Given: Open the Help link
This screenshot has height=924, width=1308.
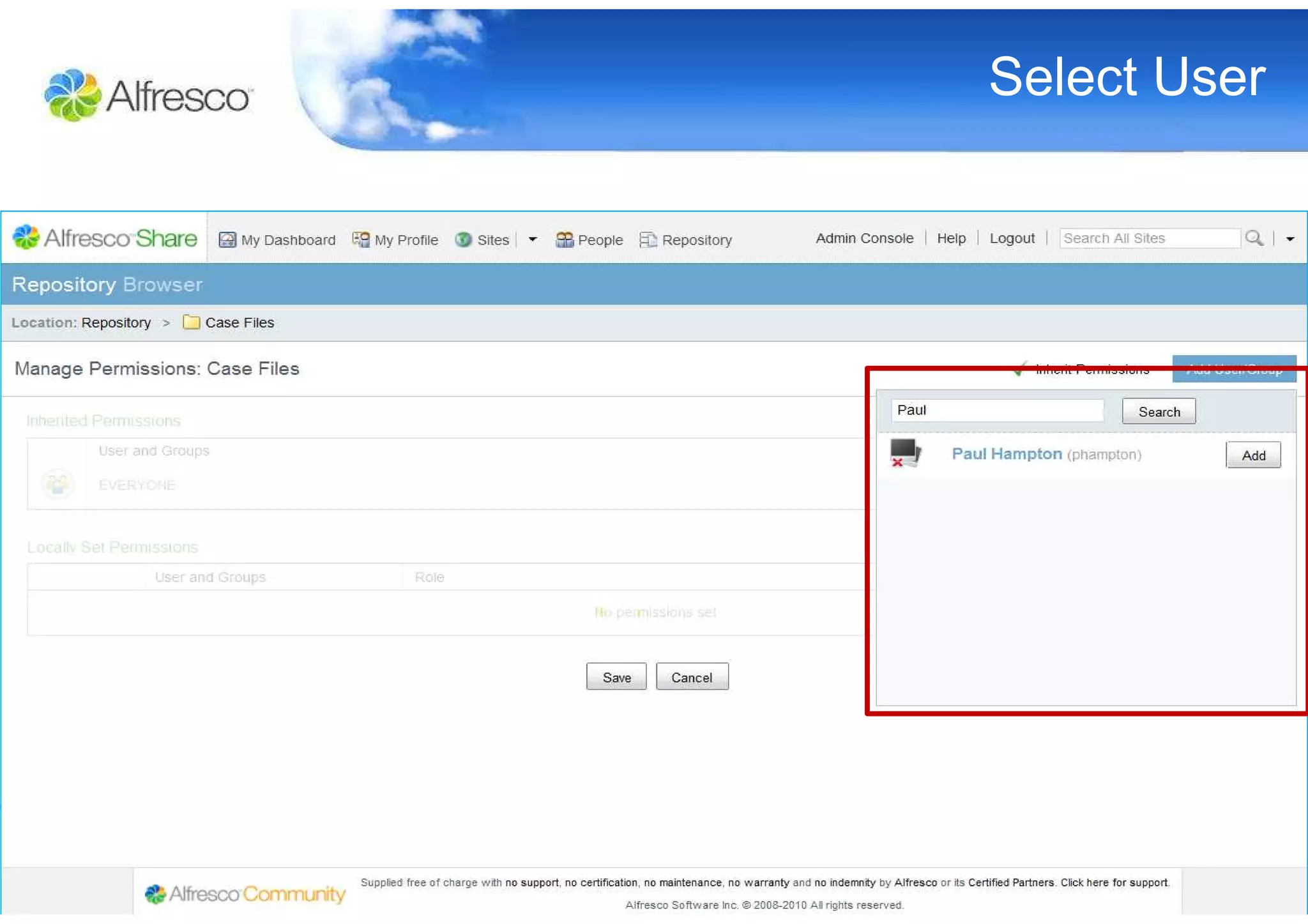Looking at the screenshot, I should (x=951, y=238).
